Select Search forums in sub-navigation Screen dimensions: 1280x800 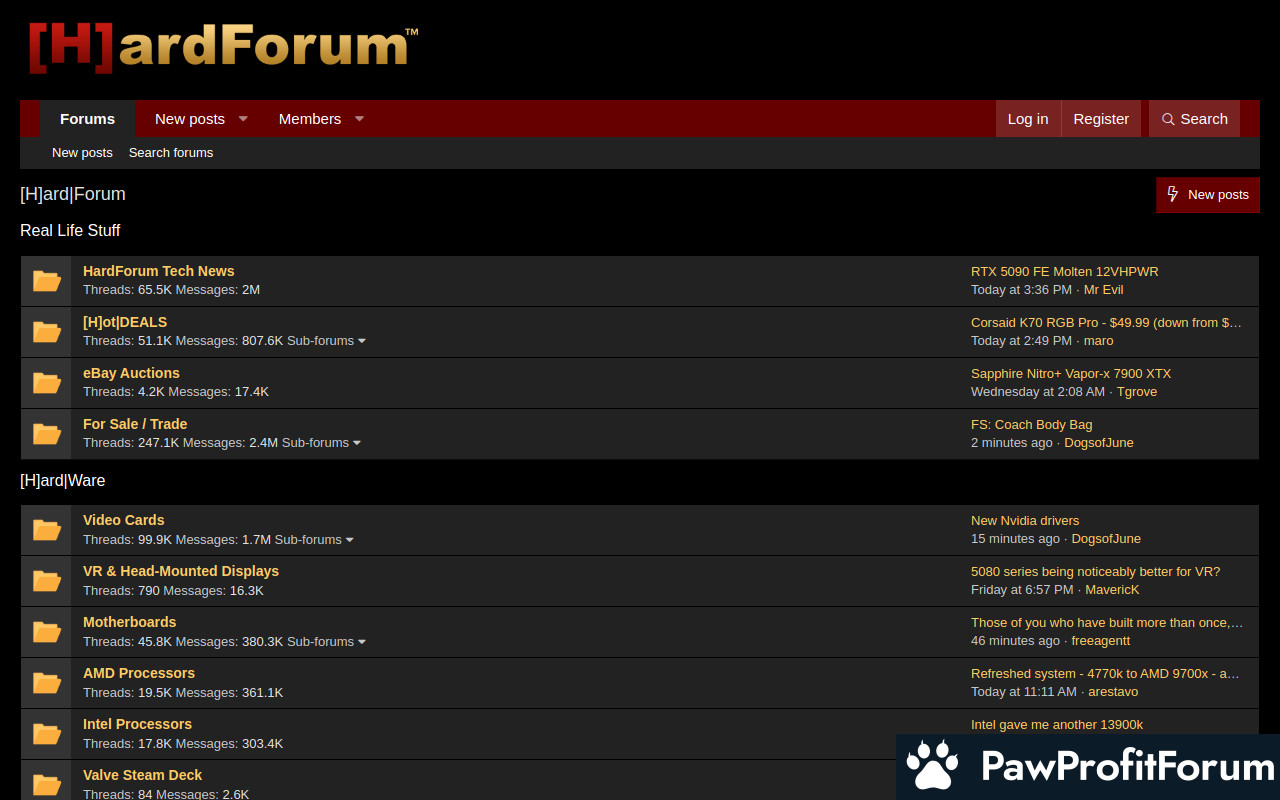click(x=171, y=153)
